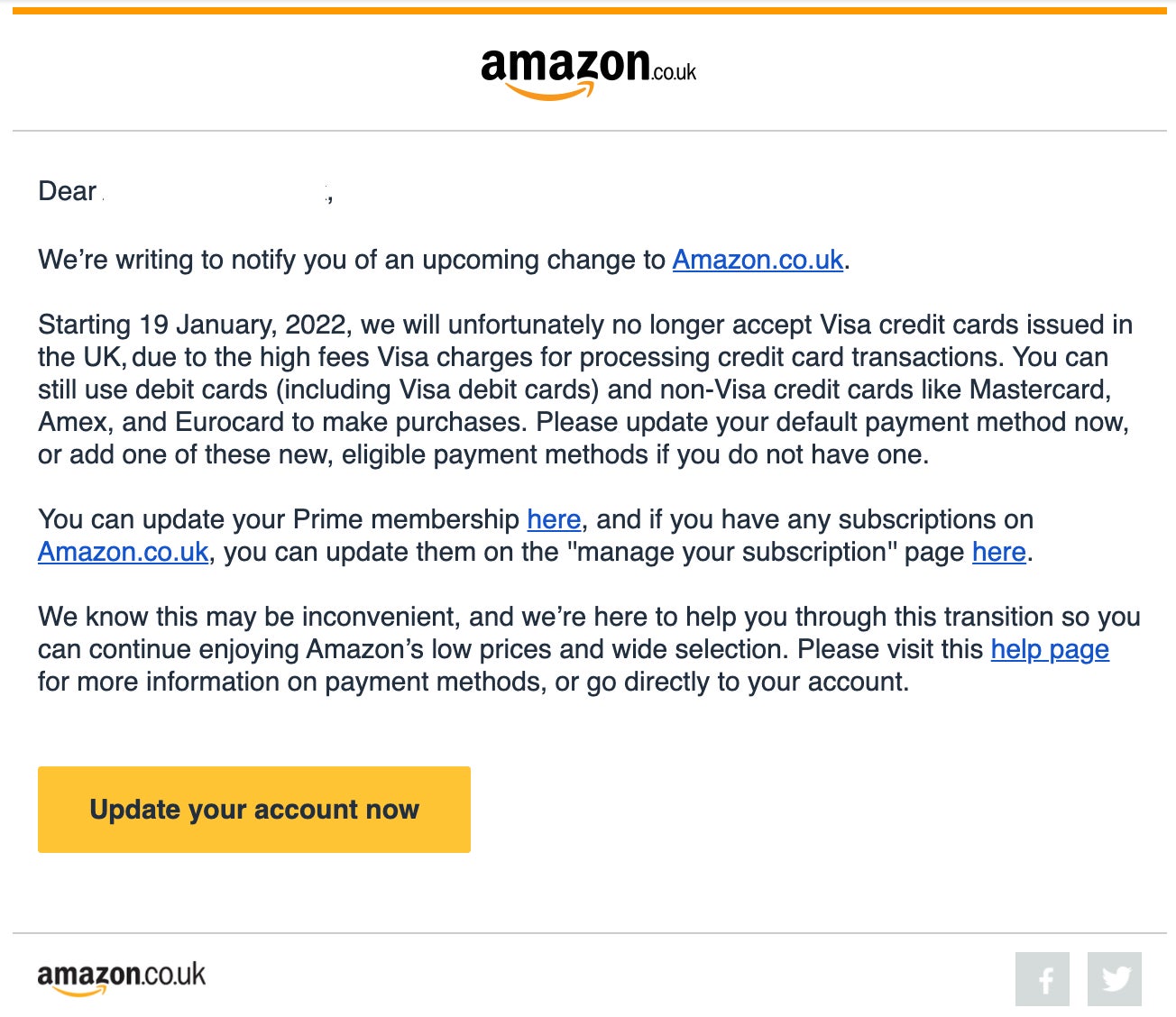The width and height of the screenshot is (1176, 1017).
Task: Open the help page link
Action: 1050,649
